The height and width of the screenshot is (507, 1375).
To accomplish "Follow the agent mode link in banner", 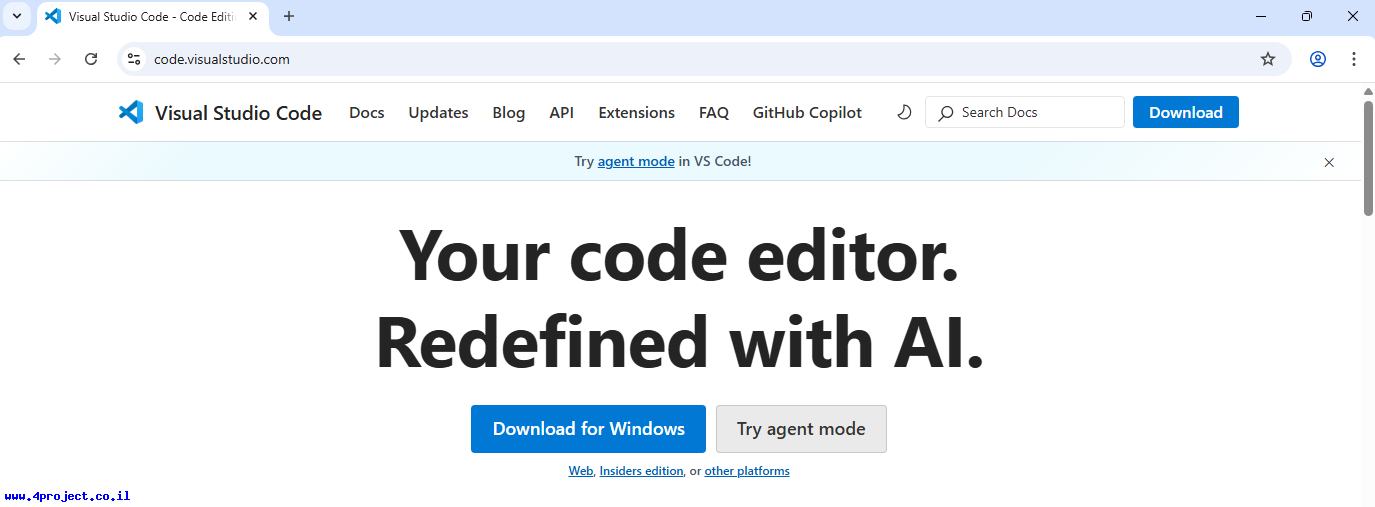I will (x=636, y=161).
